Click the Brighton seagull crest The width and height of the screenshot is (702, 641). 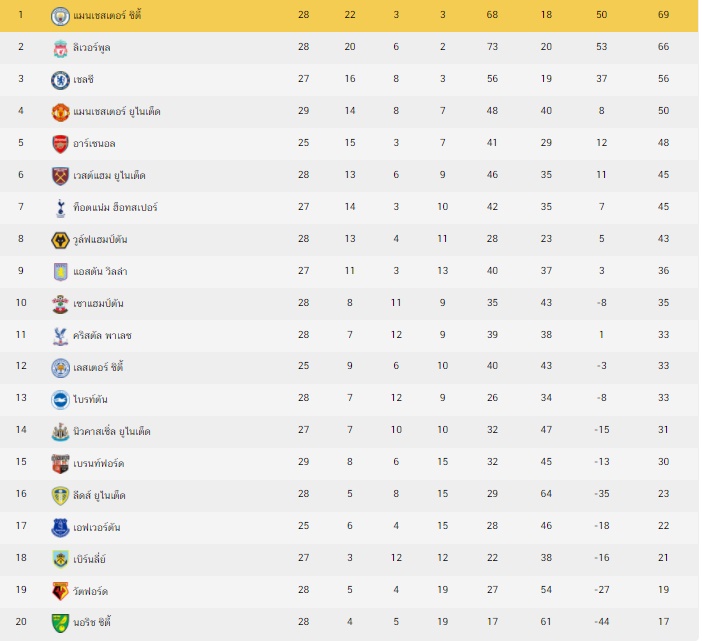[60, 400]
